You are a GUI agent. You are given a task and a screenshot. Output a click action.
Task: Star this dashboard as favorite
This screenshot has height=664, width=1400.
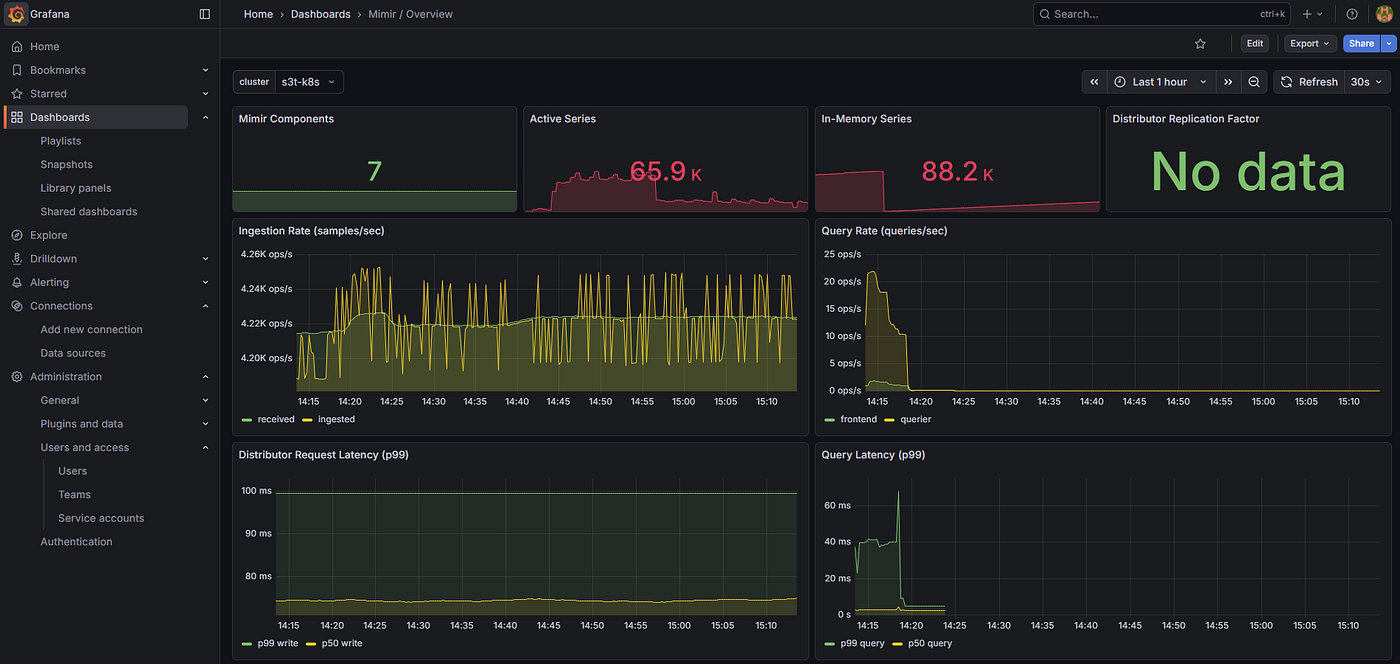click(x=1200, y=44)
